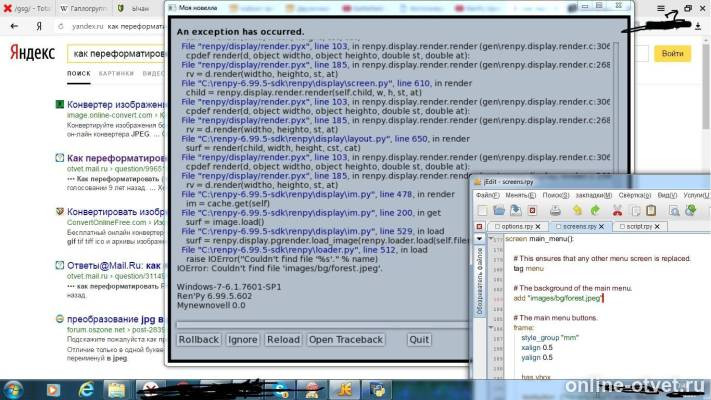Click the Open Traceback button
This screenshot has width=711, height=400.
(346, 340)
